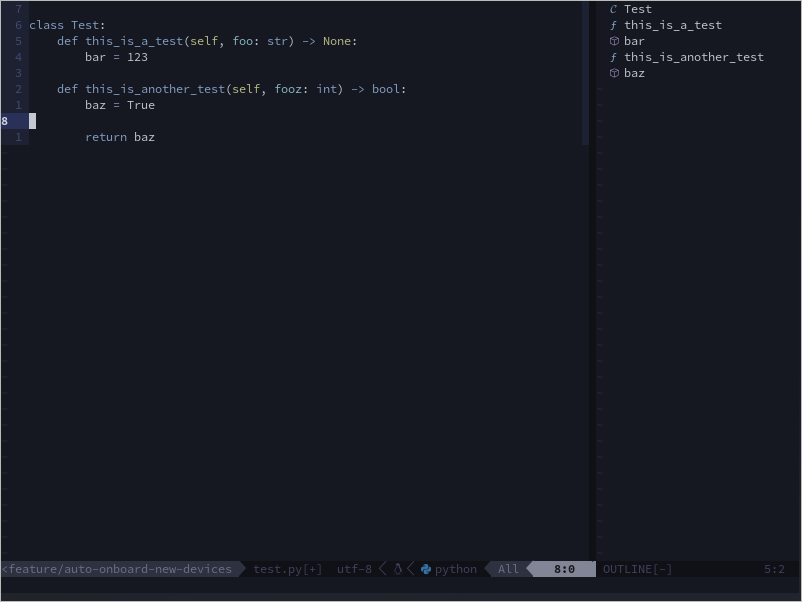Click the chevron separator after utf-8
Image resolution: width=802 pixels, height=602 pixels.
click(x=381, y=569)
